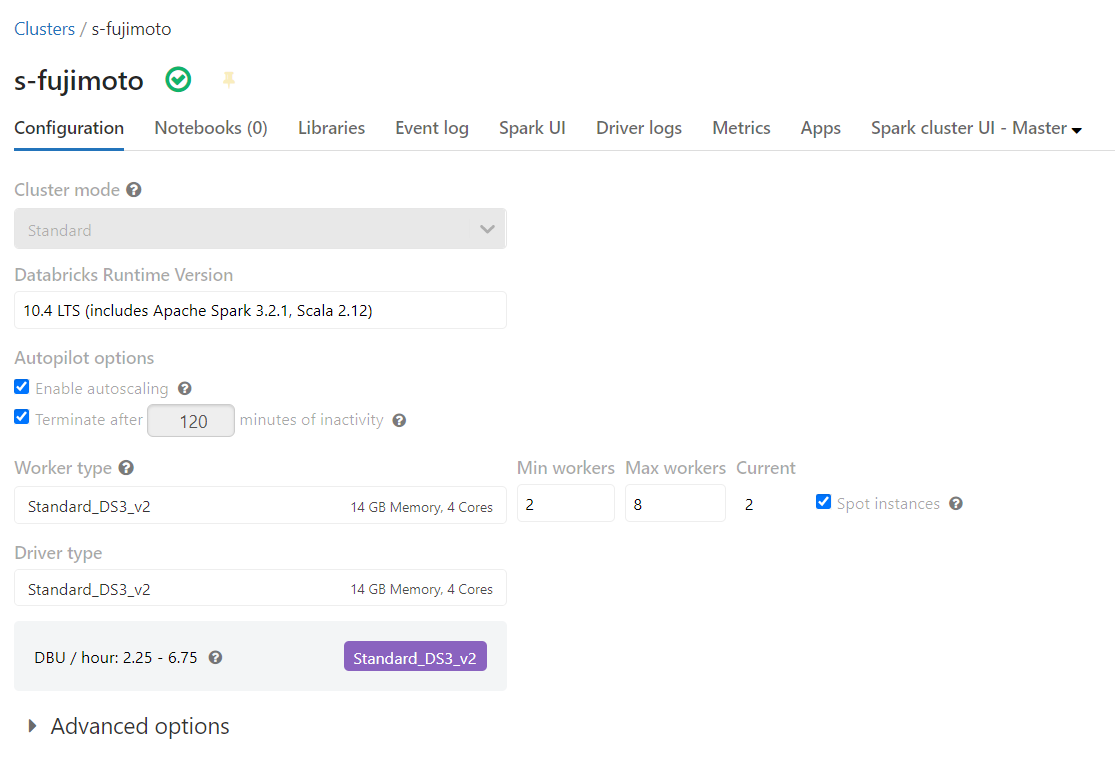Click s-fujimoto in the breadcrumb
This screenshot has width=1115, height=768.
132,29
